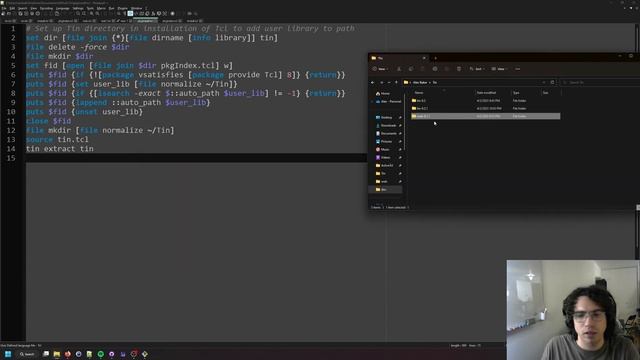640x360 pixels.
Task: Open the File menu in Notepad++
Action: 4,8
